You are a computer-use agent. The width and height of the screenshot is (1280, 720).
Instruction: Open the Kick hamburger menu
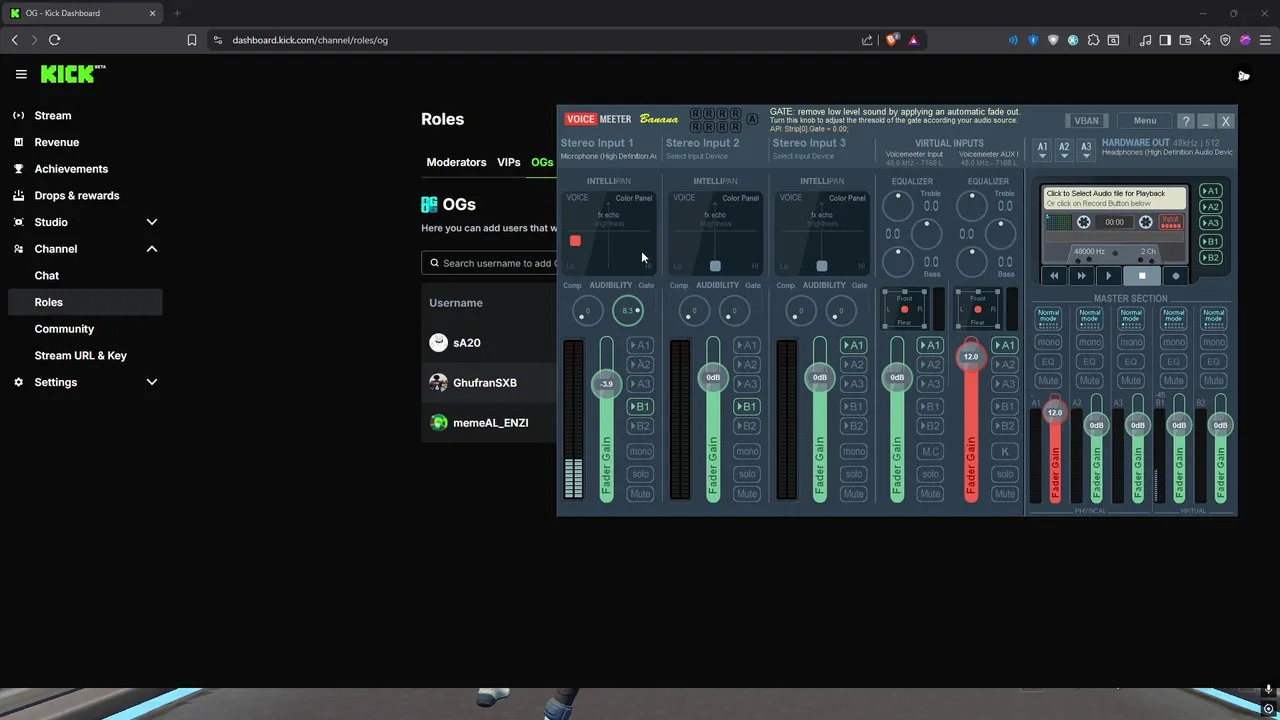pos(21,74)
